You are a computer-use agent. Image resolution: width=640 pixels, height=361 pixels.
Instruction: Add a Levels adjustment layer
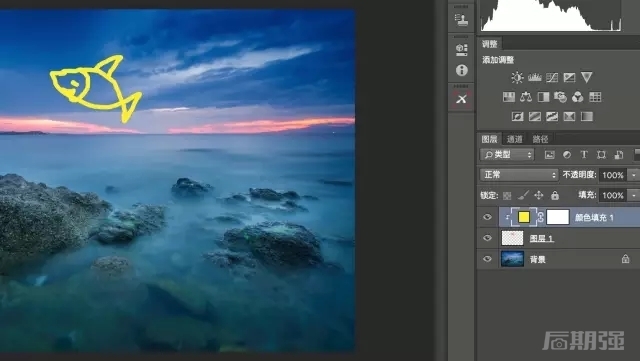(x=535, y=78)
